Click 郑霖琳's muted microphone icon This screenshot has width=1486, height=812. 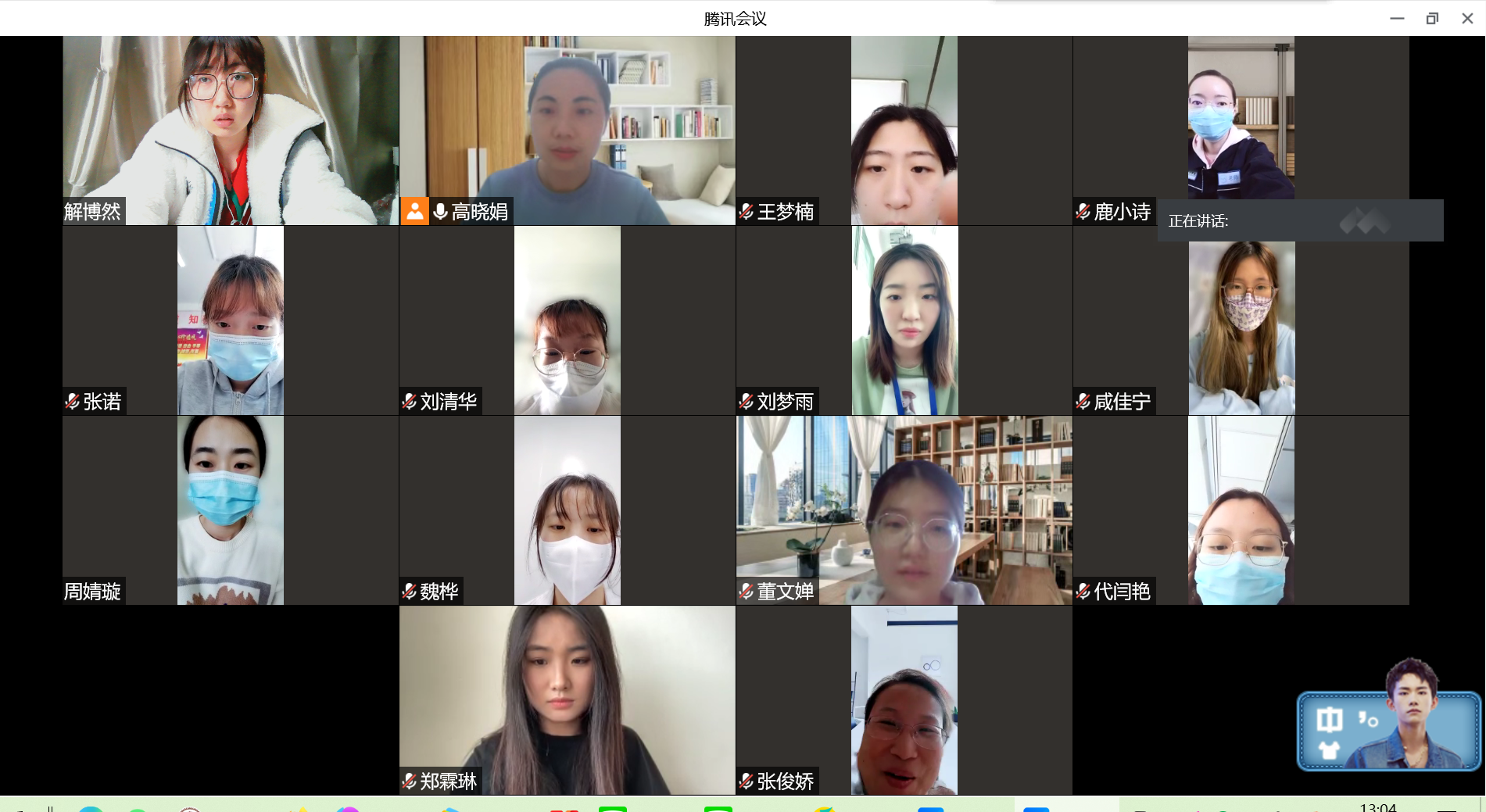(x=410, y=781)
